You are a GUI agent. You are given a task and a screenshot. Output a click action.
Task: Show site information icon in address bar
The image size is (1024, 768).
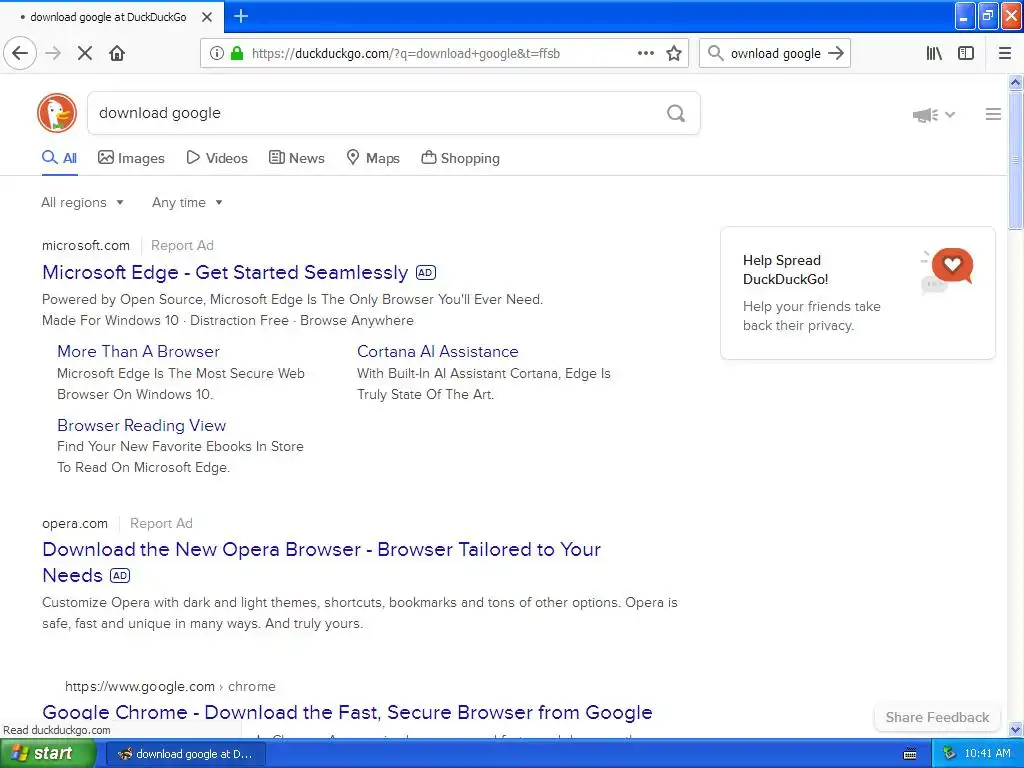pos(216,54)
